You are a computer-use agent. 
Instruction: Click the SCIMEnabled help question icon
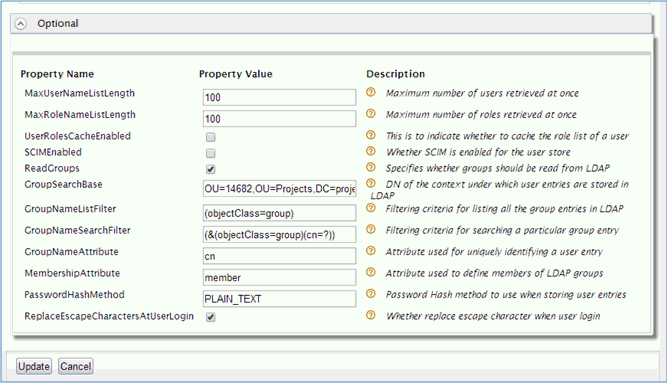point(371,151)
